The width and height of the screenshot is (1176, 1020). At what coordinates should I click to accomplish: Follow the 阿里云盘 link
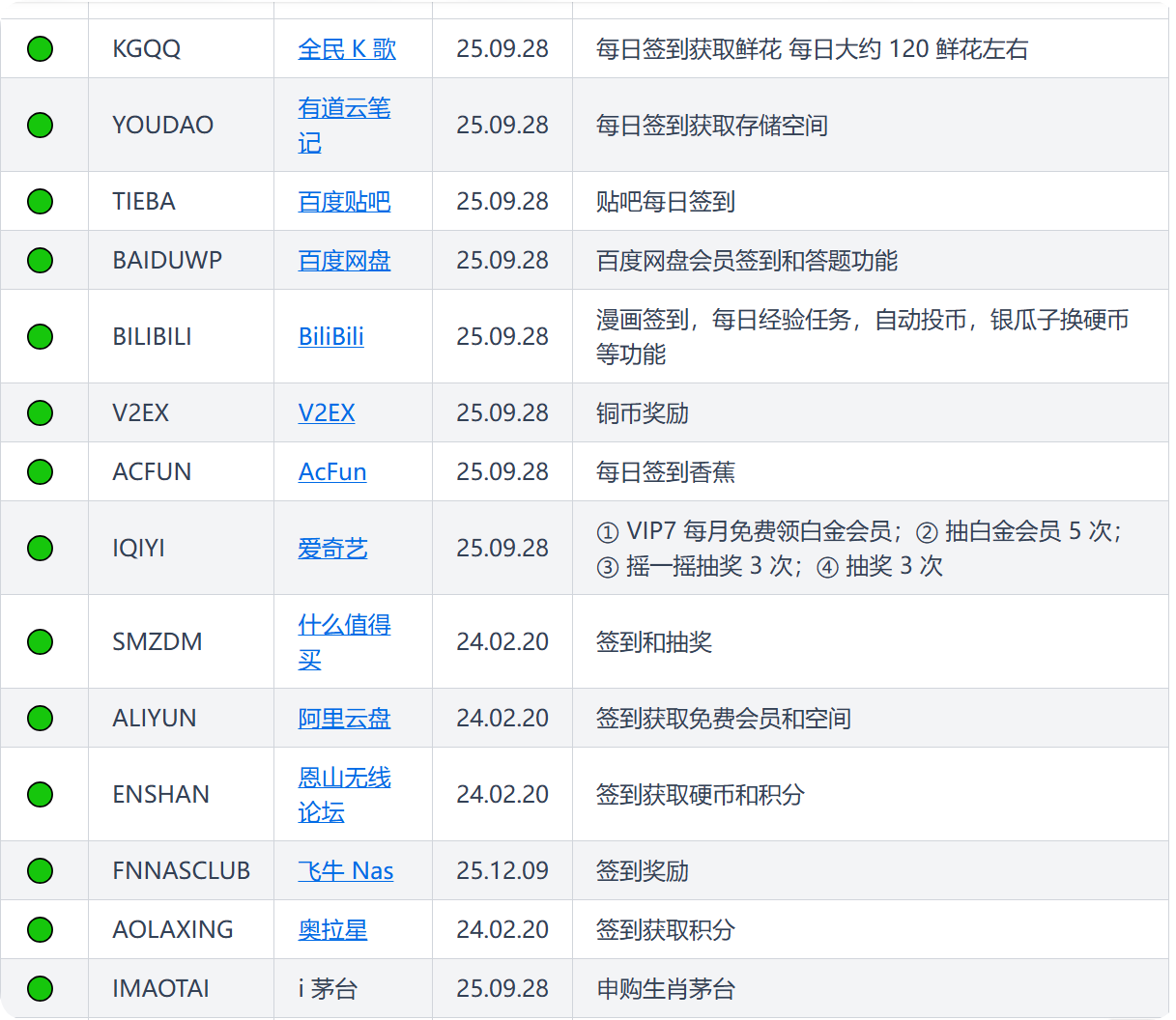(x=344, y=718)
